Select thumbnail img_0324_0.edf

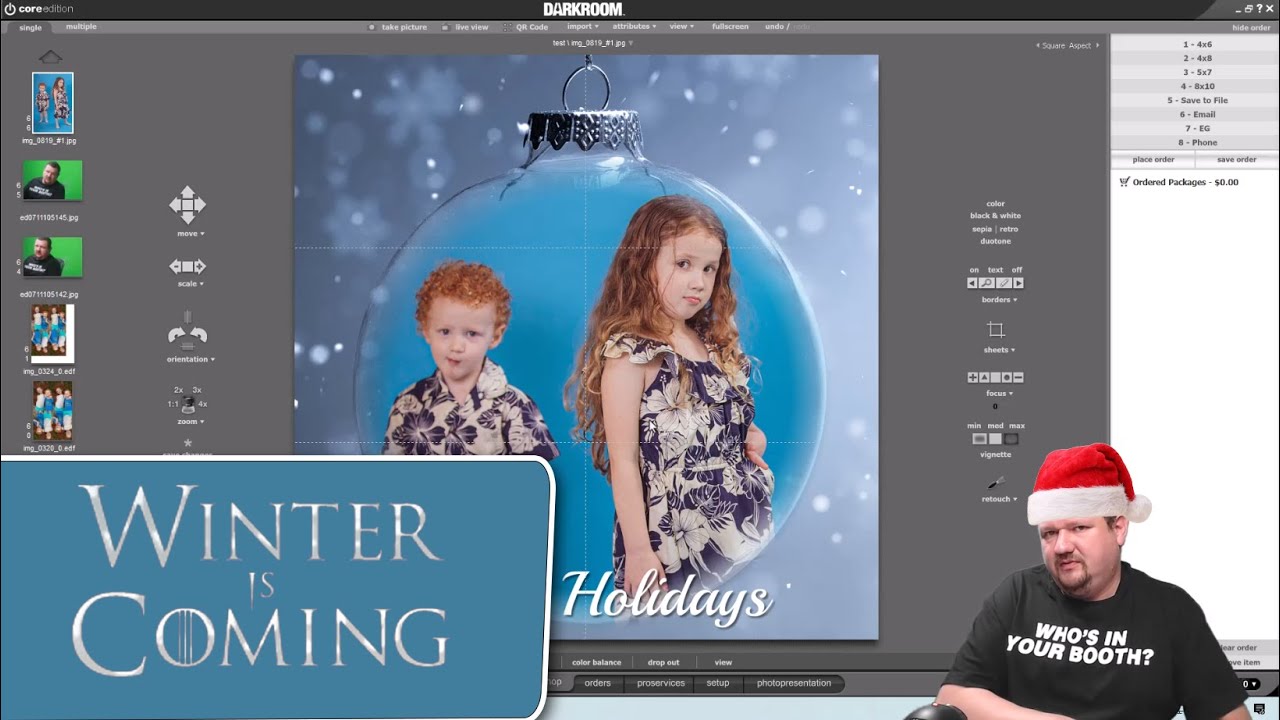click(52, 334)
